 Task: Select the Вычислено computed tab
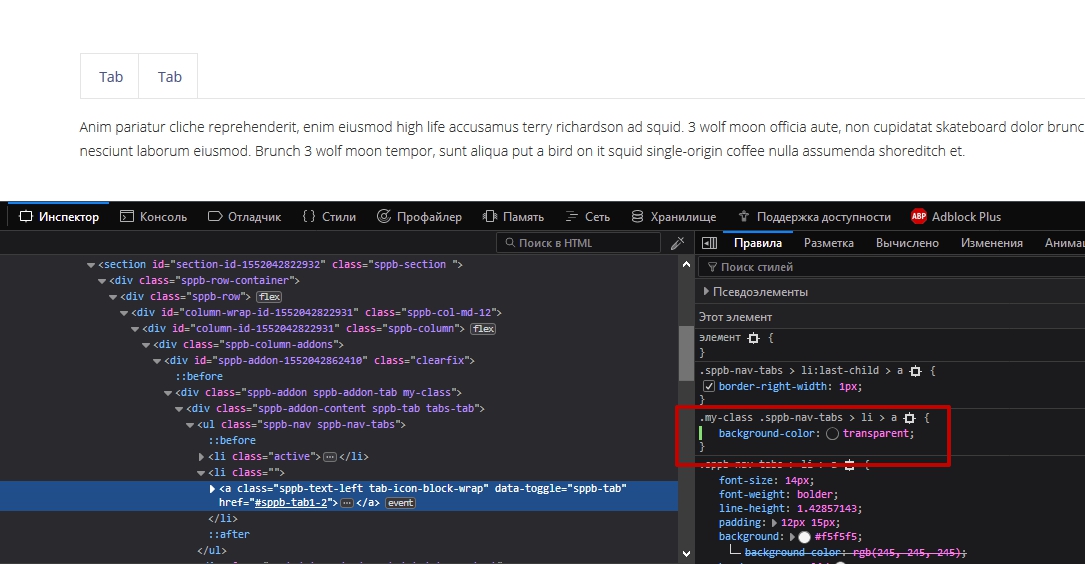pos(907,243)
